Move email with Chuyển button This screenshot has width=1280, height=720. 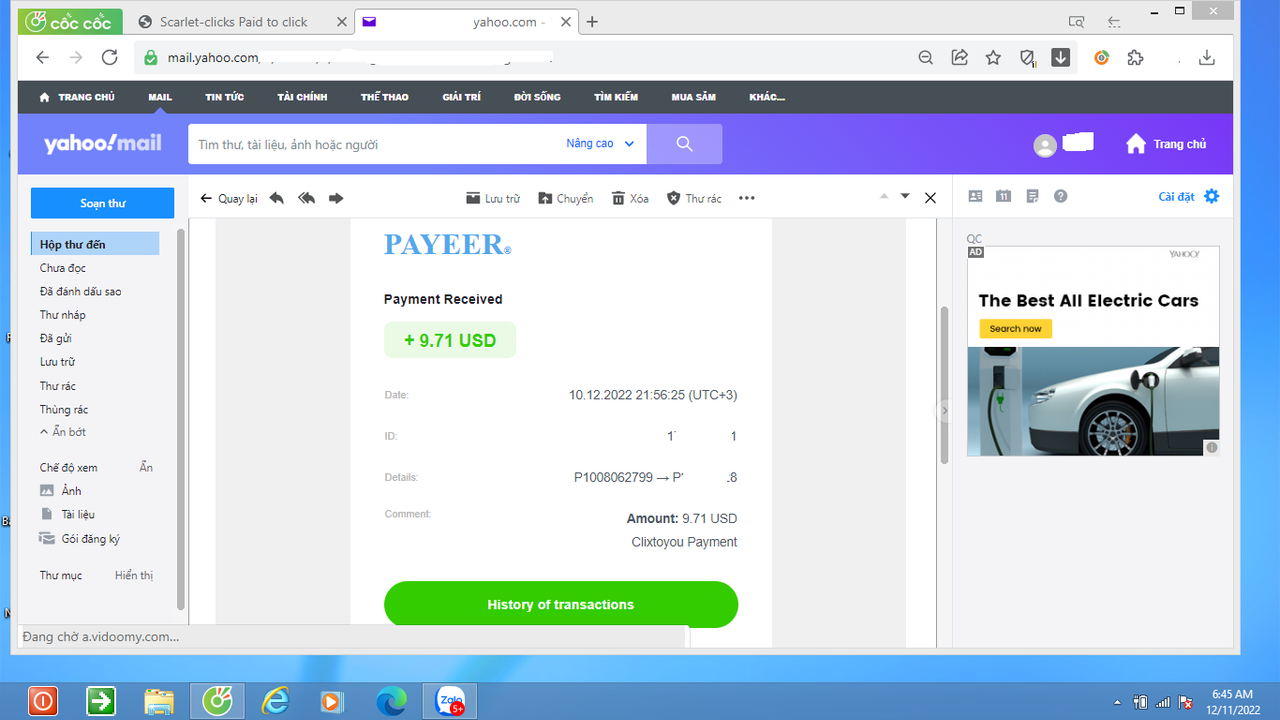click(566, 198)
